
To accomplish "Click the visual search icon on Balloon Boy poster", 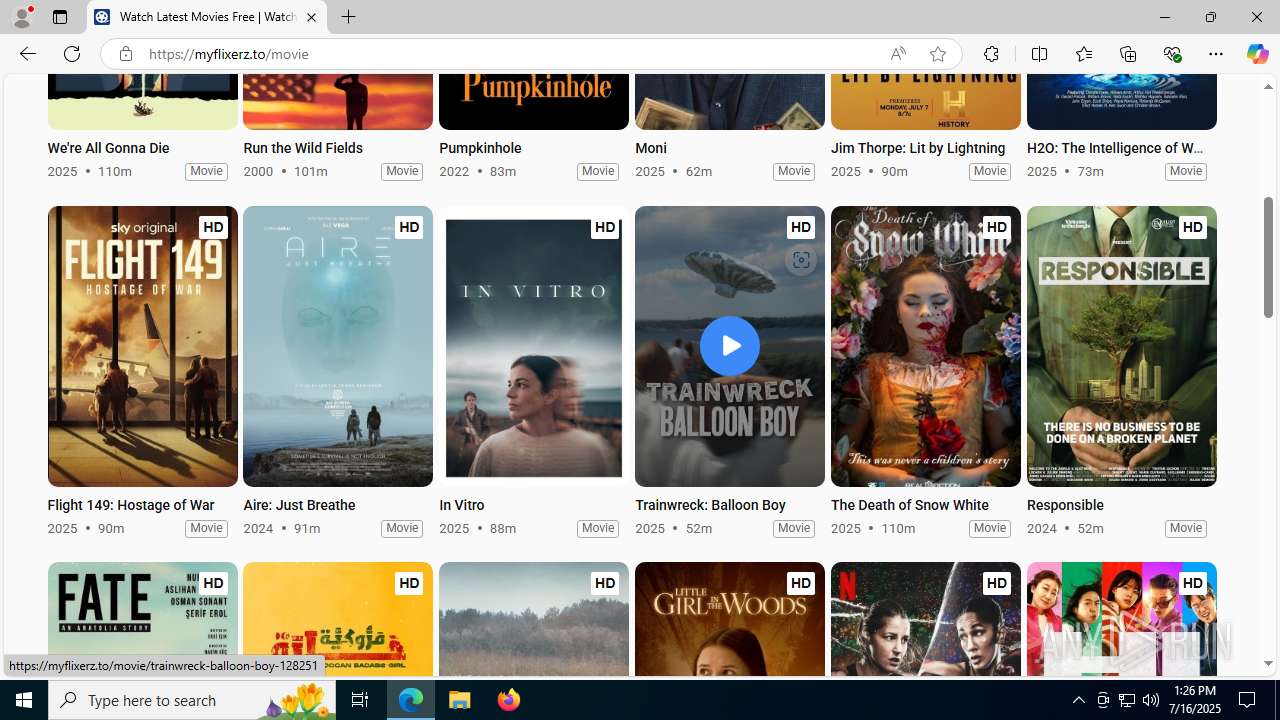I will tap(801, 260).
